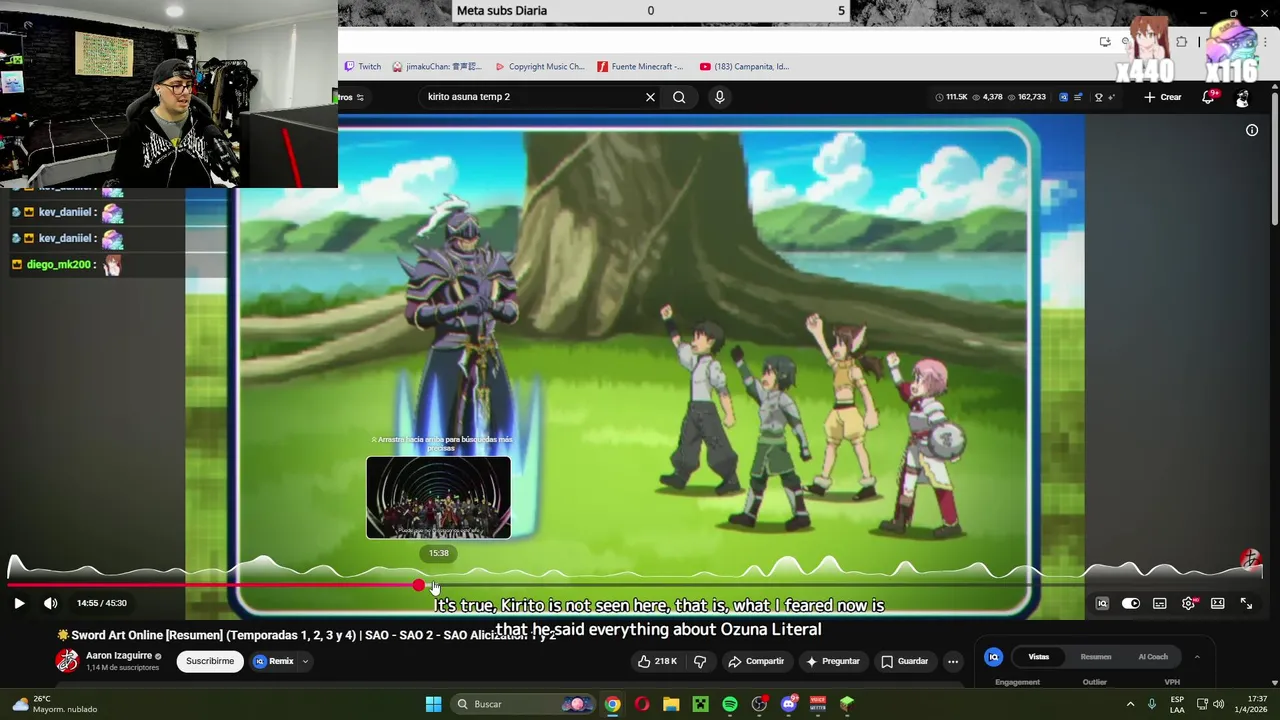
Task: Show hidden system tray icons
Action: tap(1130, 704)
